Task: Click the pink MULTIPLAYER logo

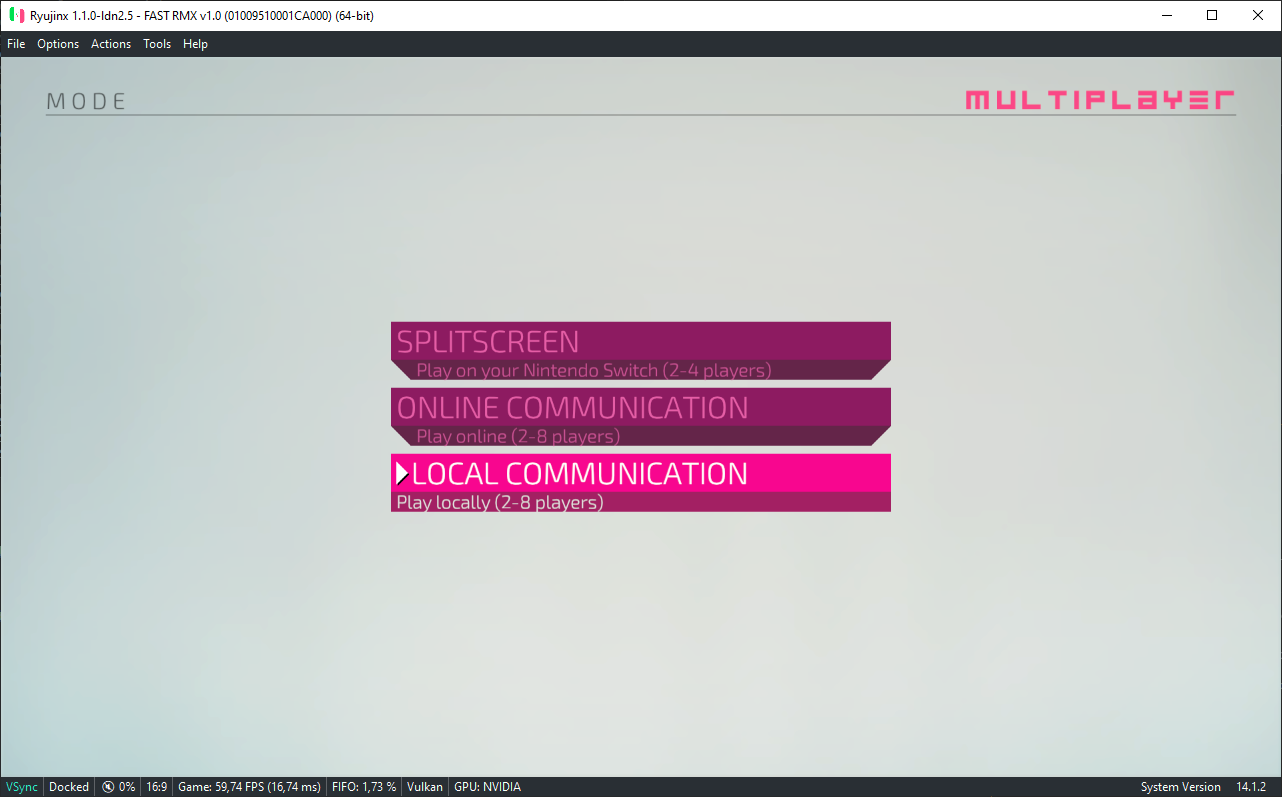Action: tap(1099, 101)
